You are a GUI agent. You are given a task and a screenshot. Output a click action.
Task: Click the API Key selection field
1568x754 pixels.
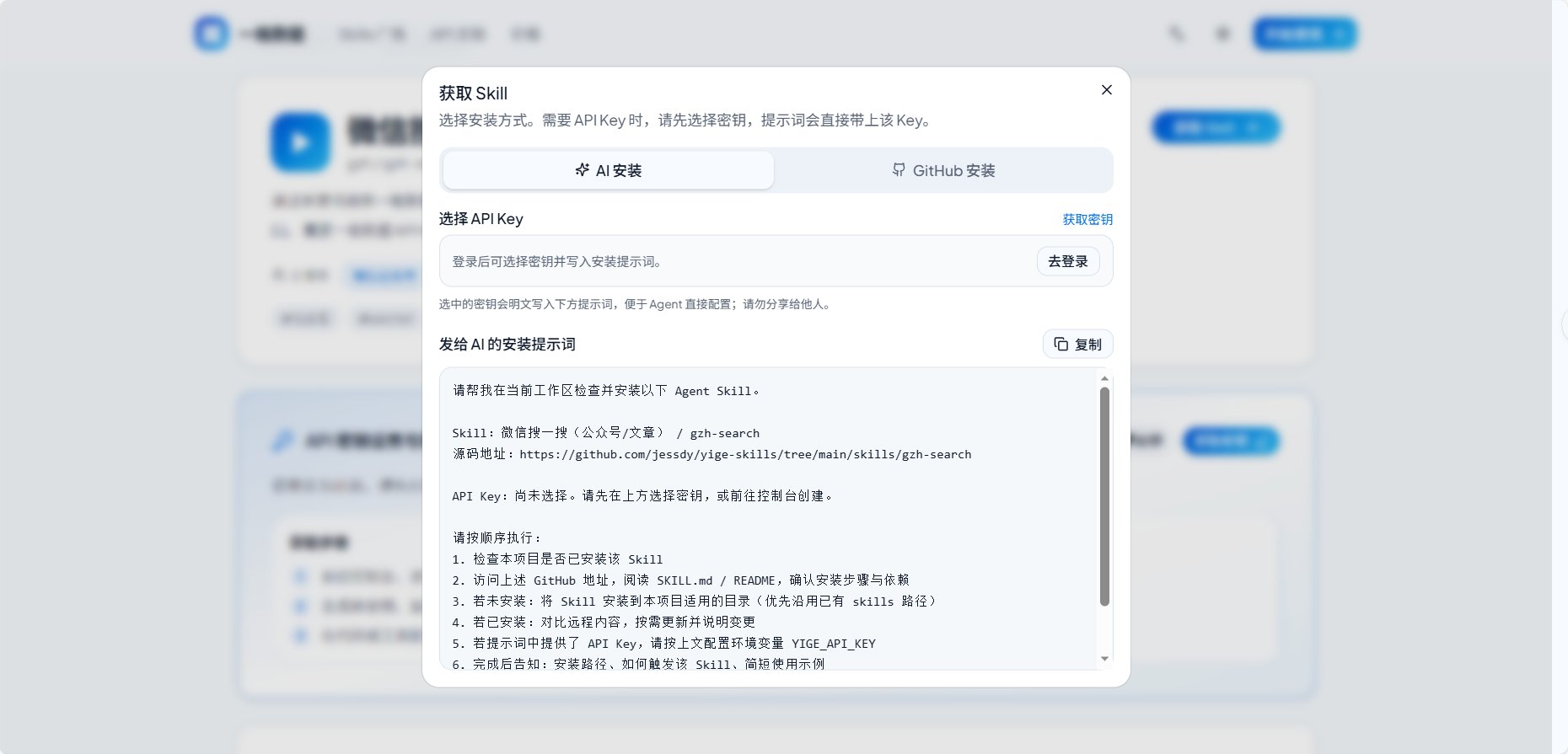776,261
